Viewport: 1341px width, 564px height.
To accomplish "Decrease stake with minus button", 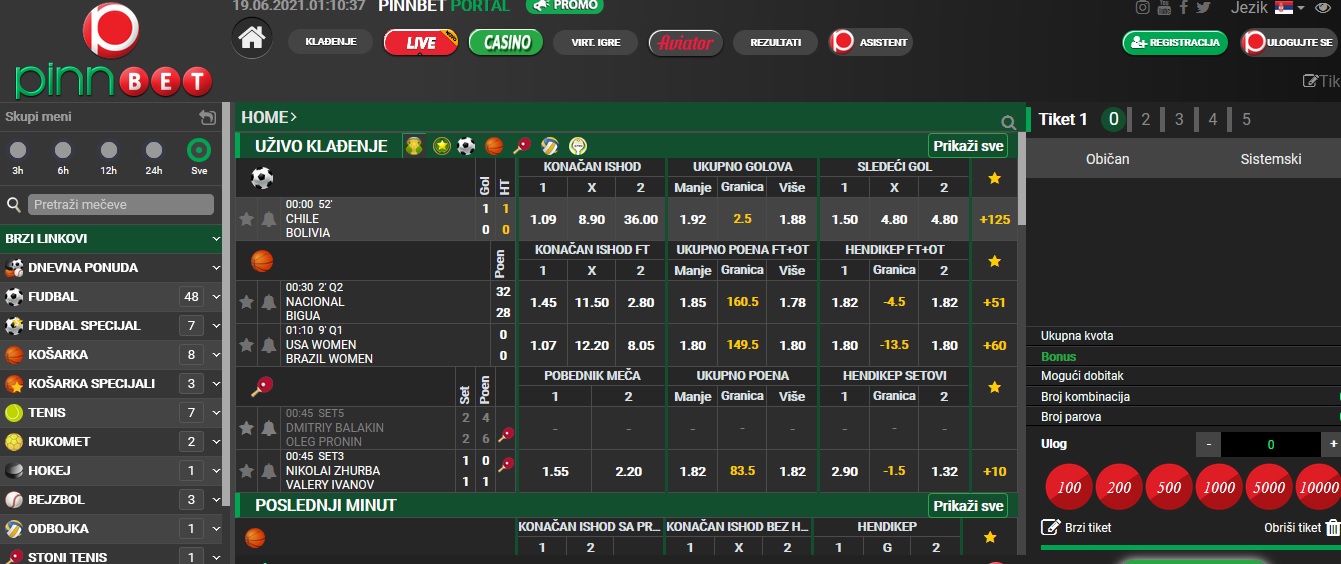I will click(1208, 444).
